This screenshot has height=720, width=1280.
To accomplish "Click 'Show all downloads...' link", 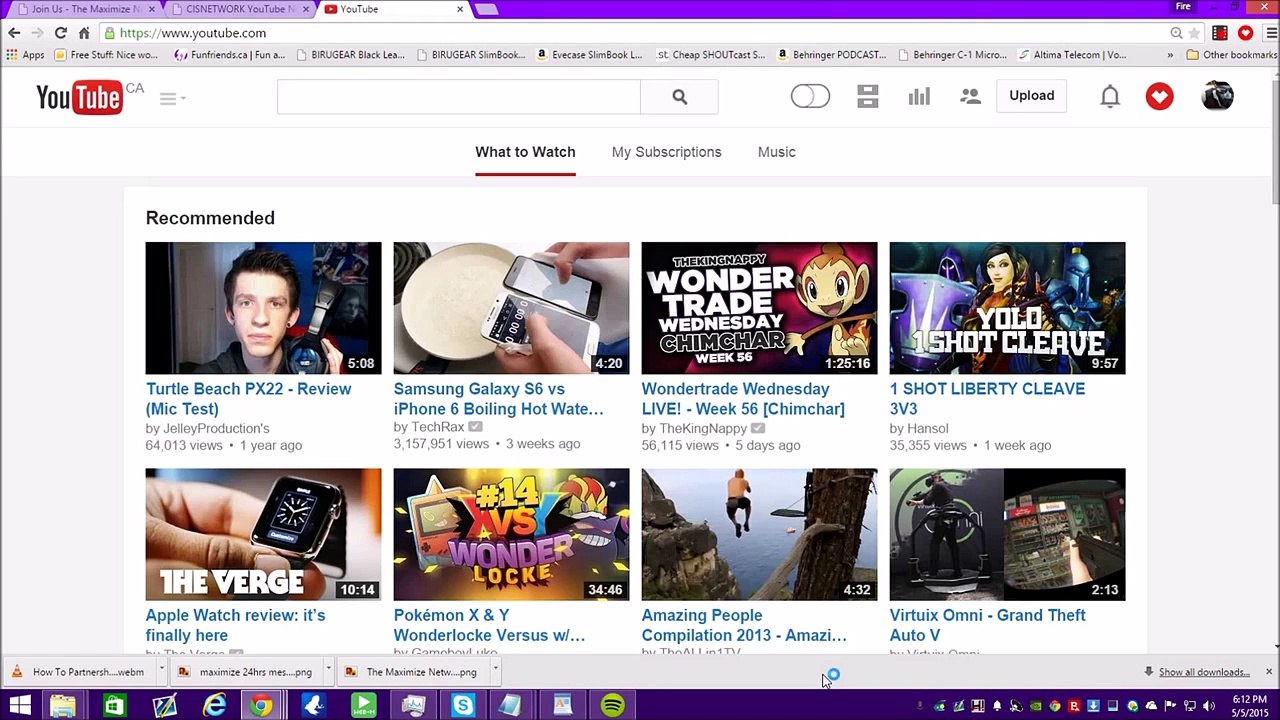I will tap(1204, 672).
